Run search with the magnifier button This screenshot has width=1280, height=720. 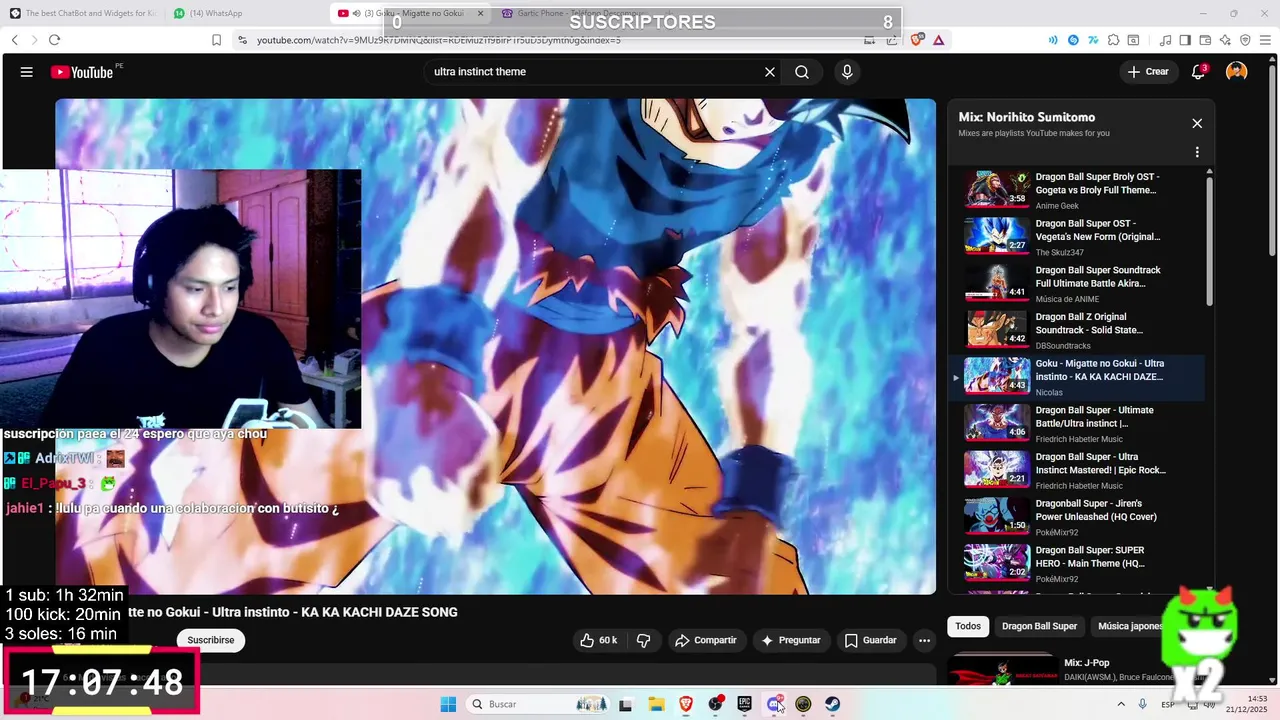tap(802, 72)
